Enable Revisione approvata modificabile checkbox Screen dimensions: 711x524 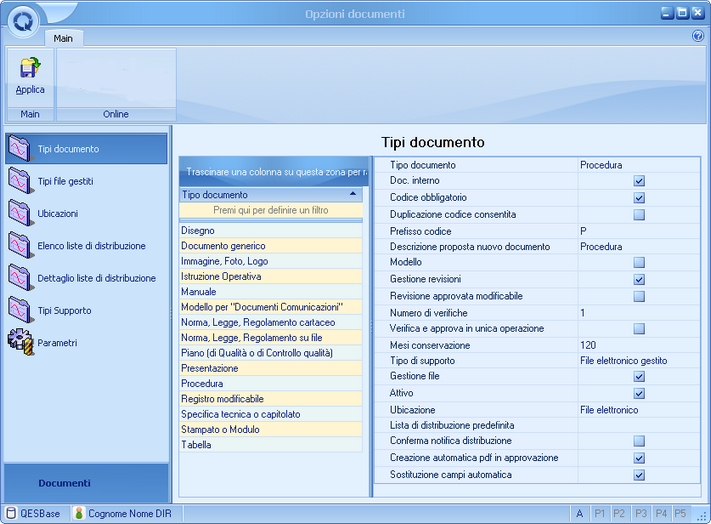(639, 296)
